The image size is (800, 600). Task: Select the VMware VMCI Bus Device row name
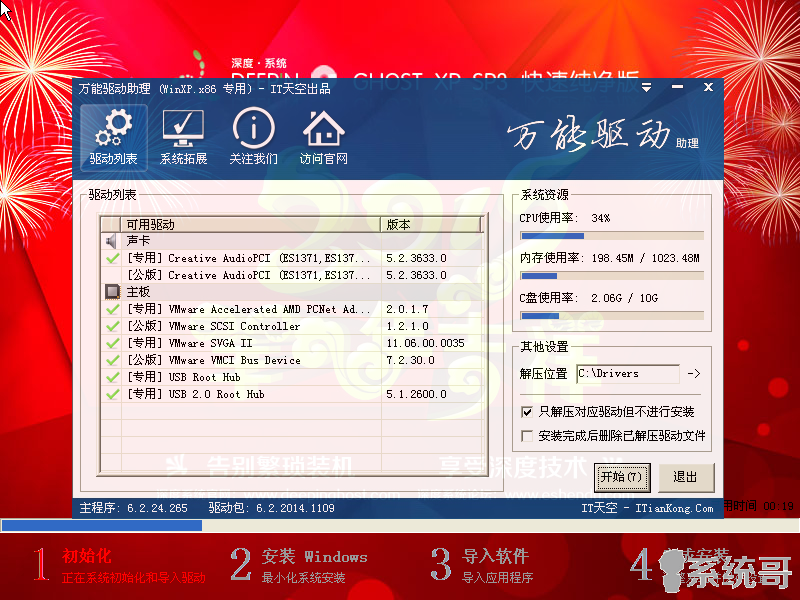click(214, 360)
